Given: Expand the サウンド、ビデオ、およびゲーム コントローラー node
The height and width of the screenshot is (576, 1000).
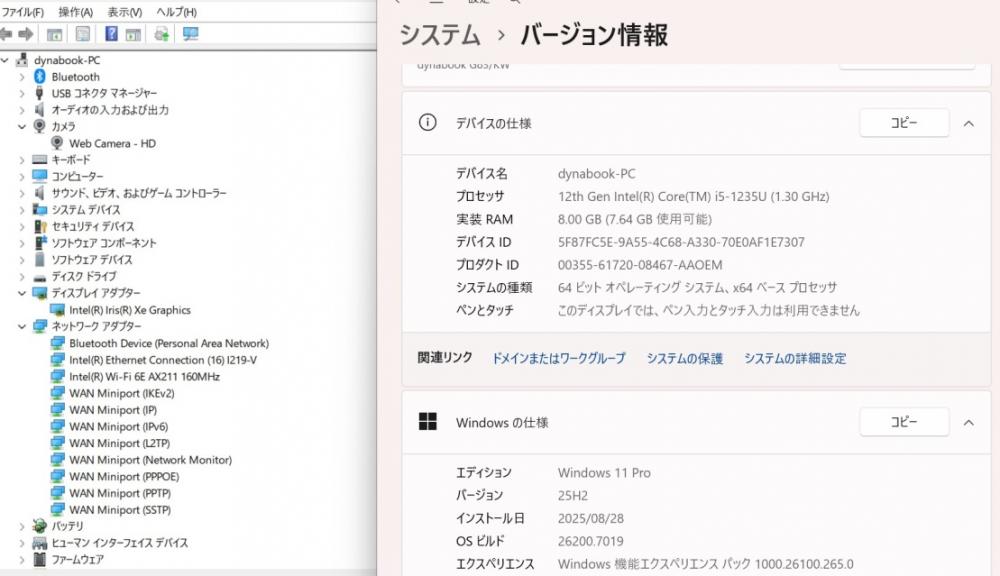Looking at the screenshot, I should point(22,193).
